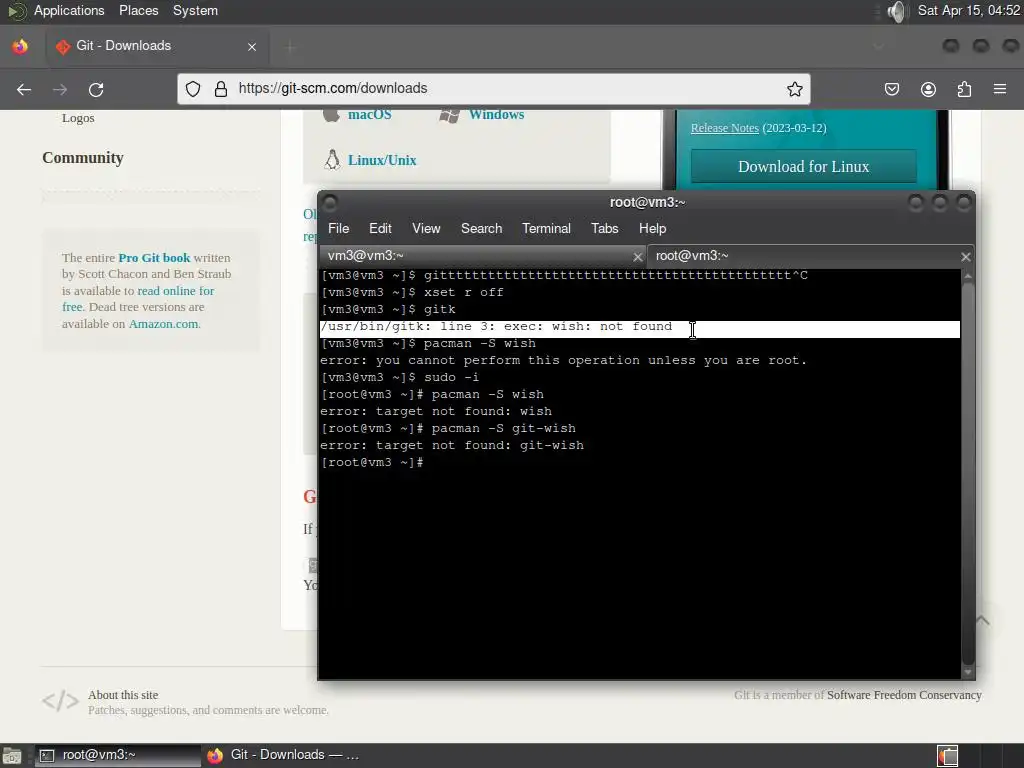Screen dimensions: 1024x768
Task: Click the show desktop icon in panel
Action: tap(12, 756)
